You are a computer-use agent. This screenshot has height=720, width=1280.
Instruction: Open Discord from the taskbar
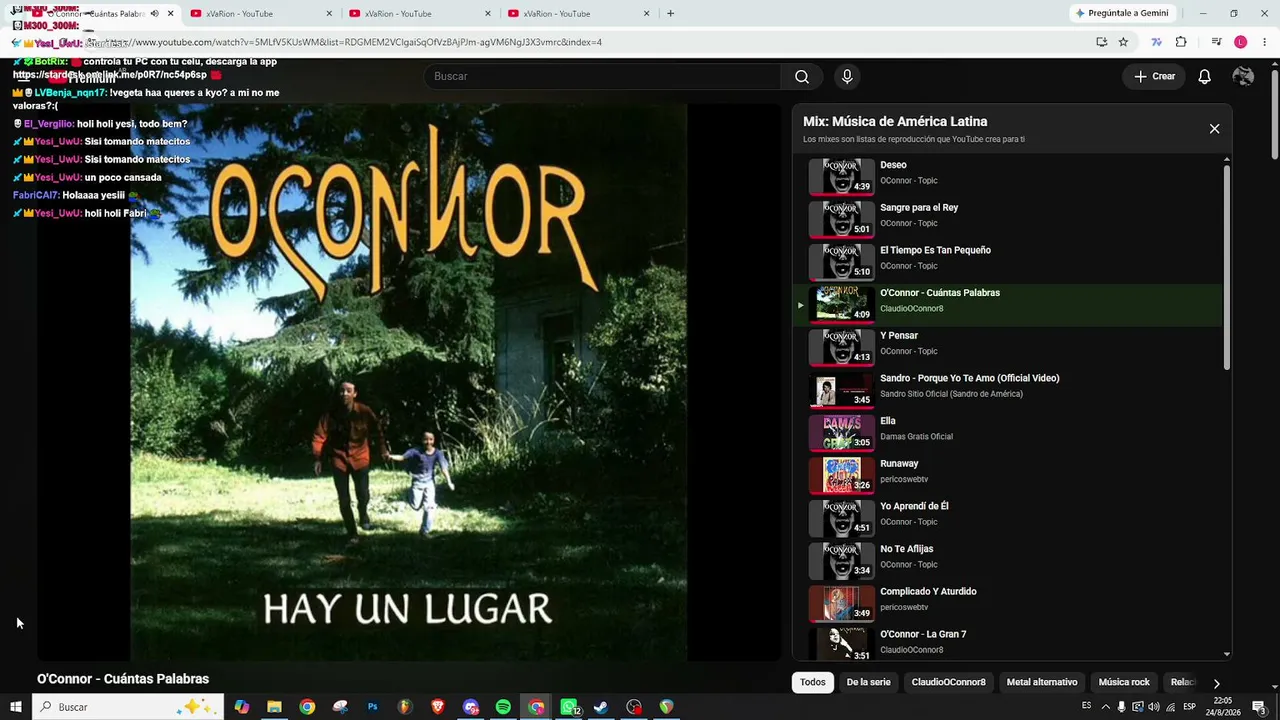point(471,707)
